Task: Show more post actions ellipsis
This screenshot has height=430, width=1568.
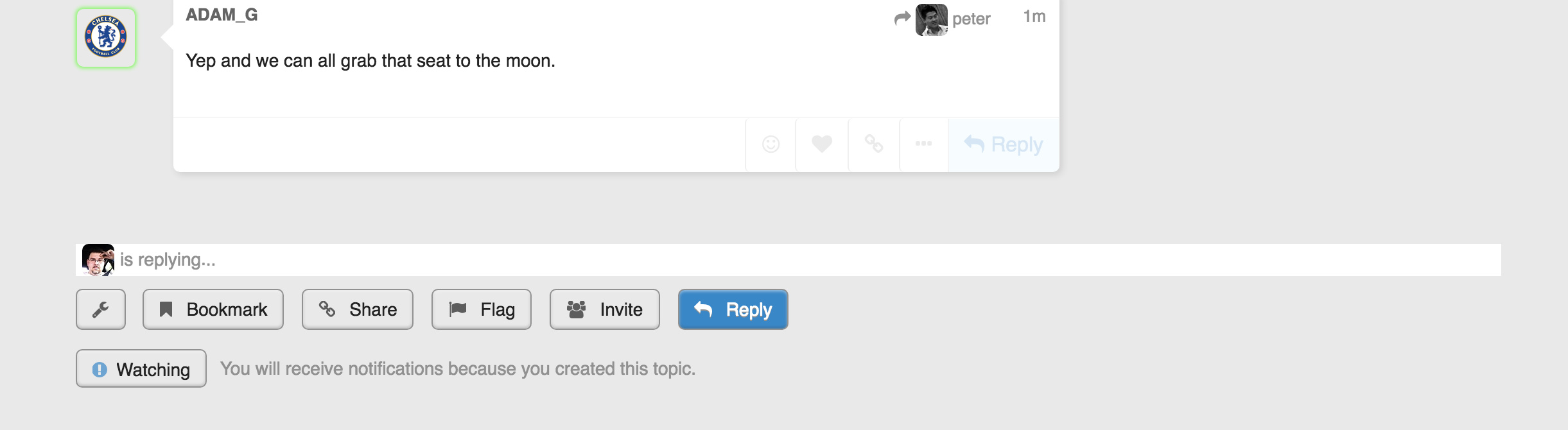Action: tap(923, 144)
